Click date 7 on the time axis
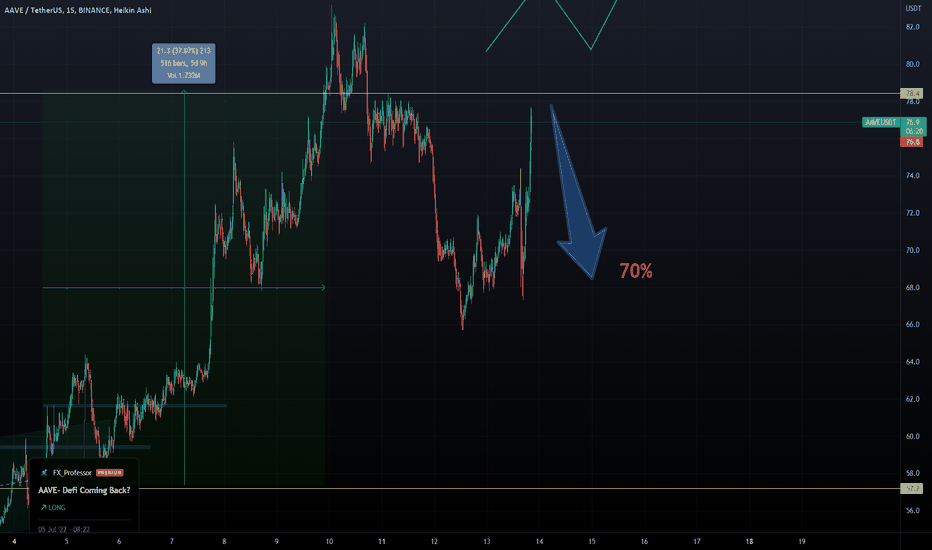 tap(172, 542)
